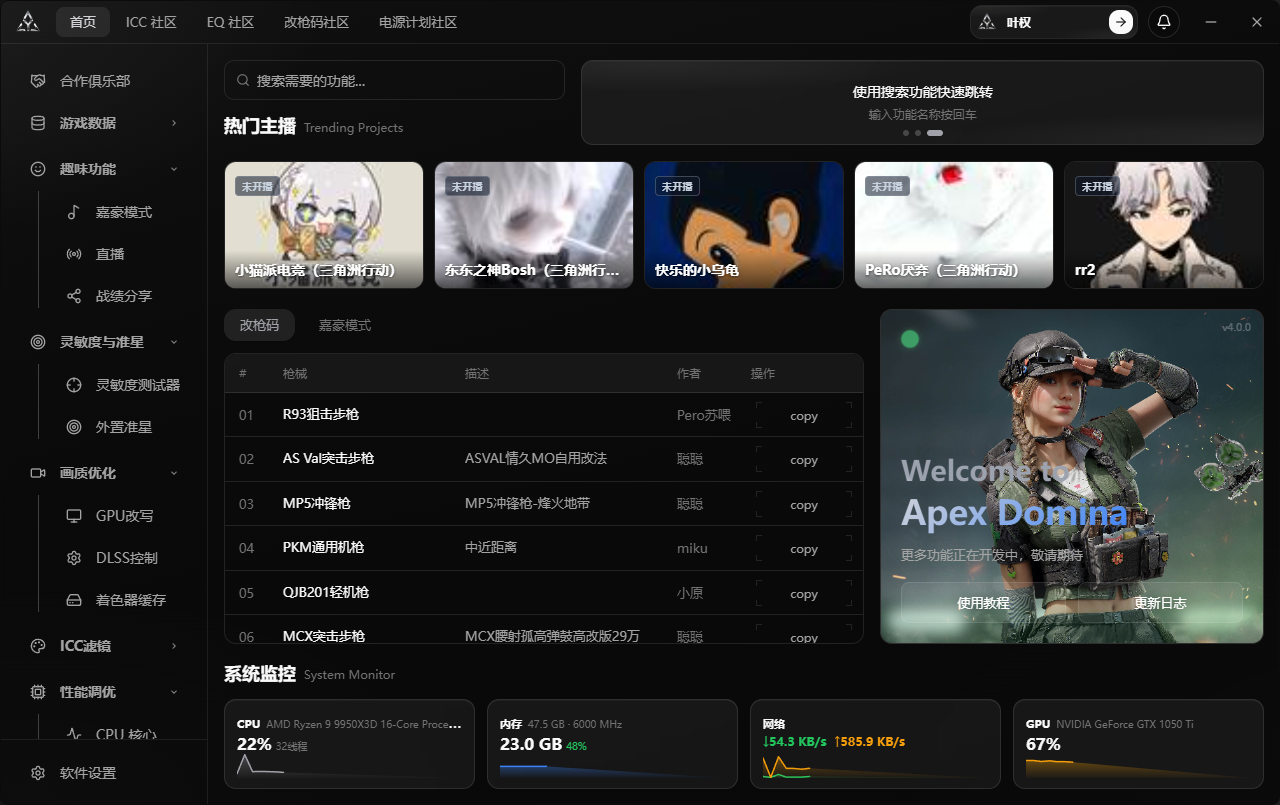Image resolution: width=1280 pixels, height=805 pixels.
Task: Copy the QJB201轻机枪 gun code
Action: point(804,594)
